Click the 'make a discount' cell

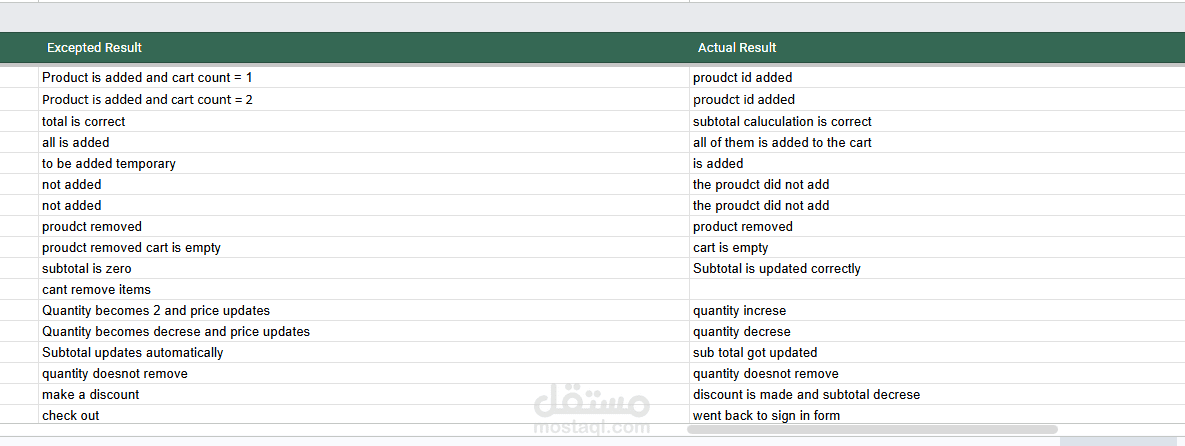coord(90,394)
